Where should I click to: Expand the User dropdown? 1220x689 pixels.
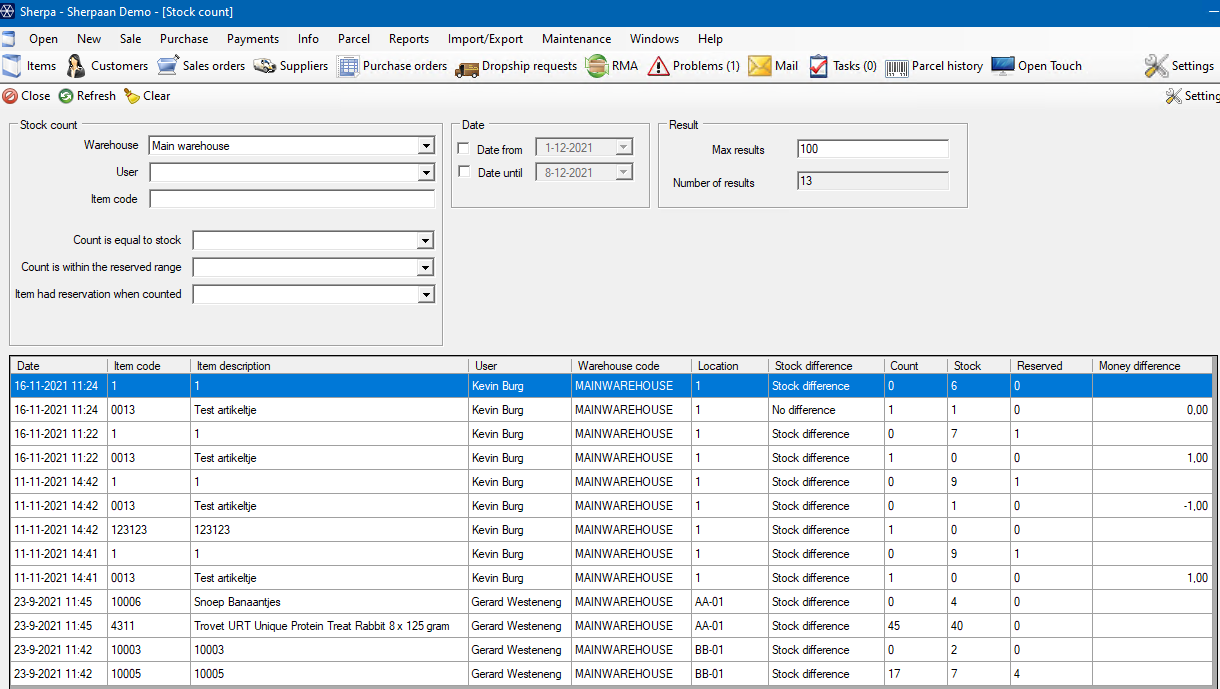click(x=426, y=172)
